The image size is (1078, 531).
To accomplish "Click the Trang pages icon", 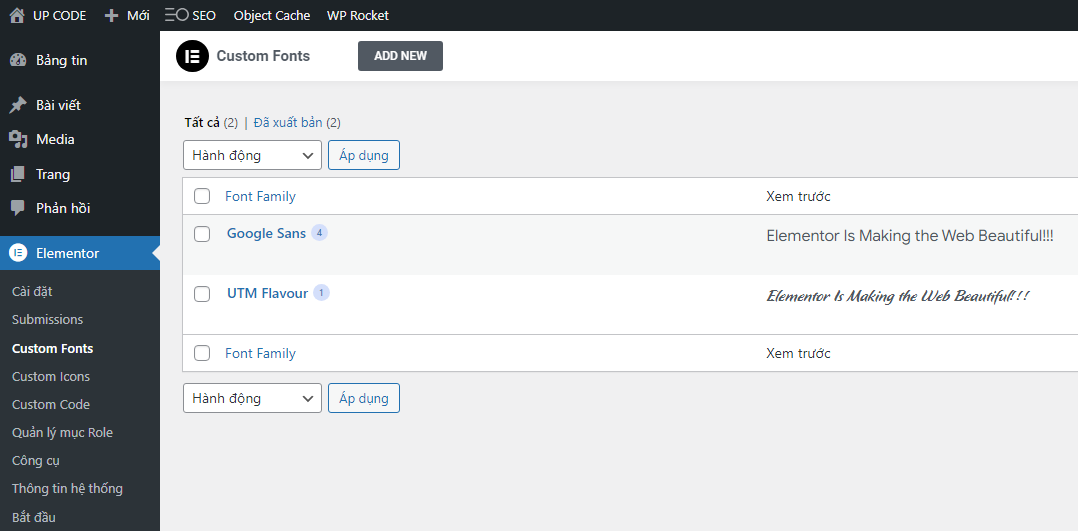I will click(x=18, y=174).
